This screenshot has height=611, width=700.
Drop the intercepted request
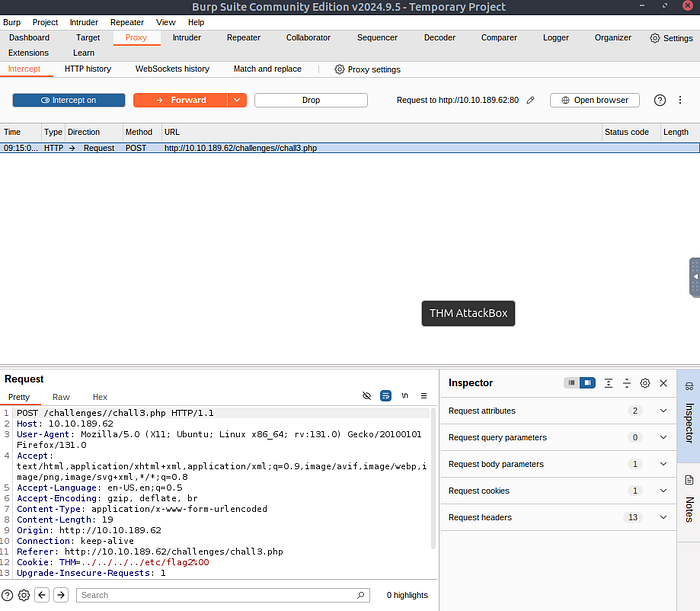click(311, 100)
